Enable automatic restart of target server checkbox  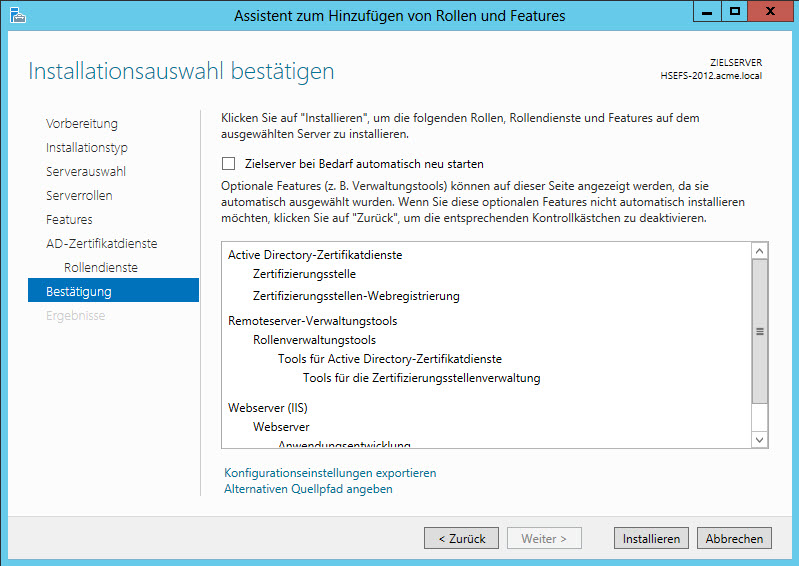pos(228,164)
